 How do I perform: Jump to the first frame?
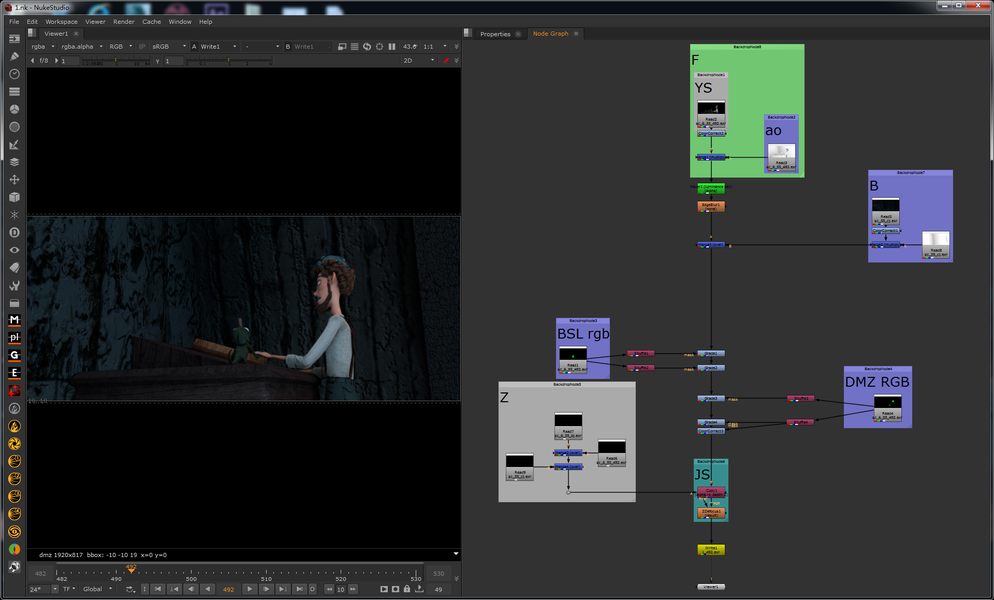(158, 589)
